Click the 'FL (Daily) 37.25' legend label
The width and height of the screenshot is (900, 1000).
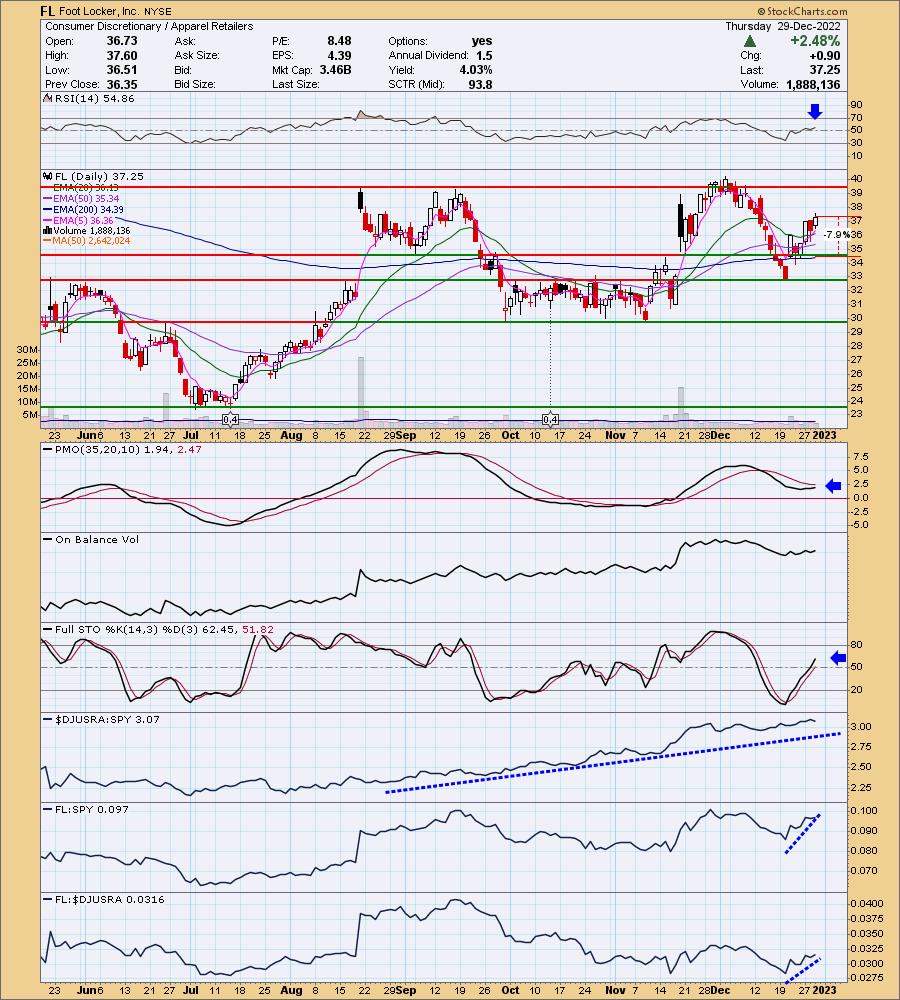tap(99, 176)
